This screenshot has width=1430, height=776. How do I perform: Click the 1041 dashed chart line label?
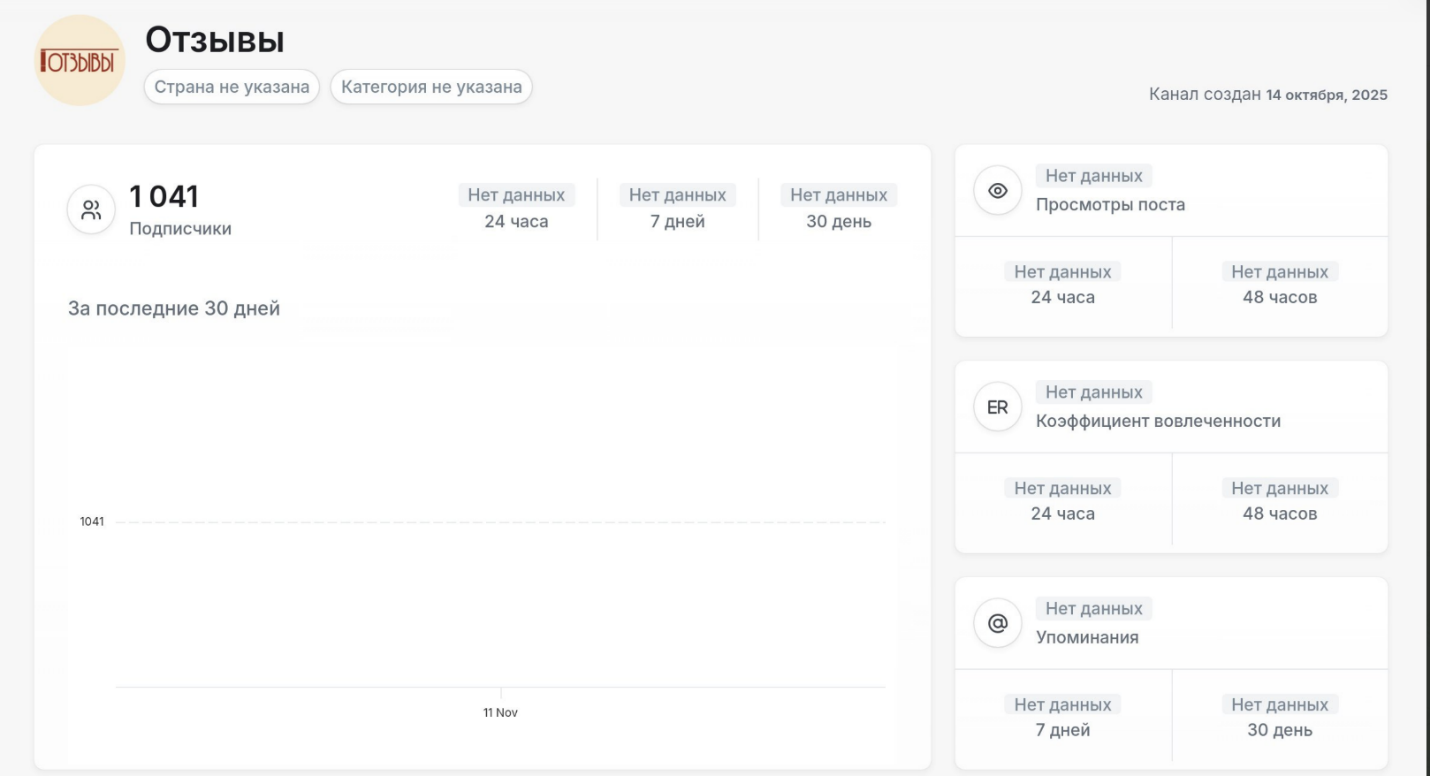coord(92,522)
